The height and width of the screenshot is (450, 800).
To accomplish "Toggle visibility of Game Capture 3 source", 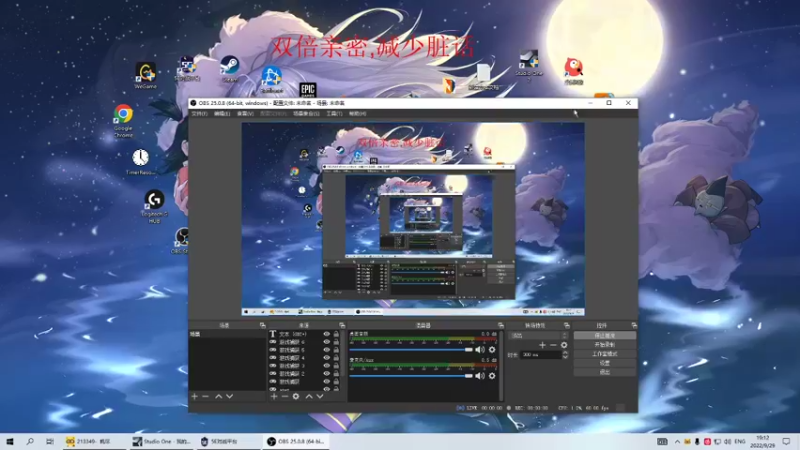I will (x=327, y=366).
